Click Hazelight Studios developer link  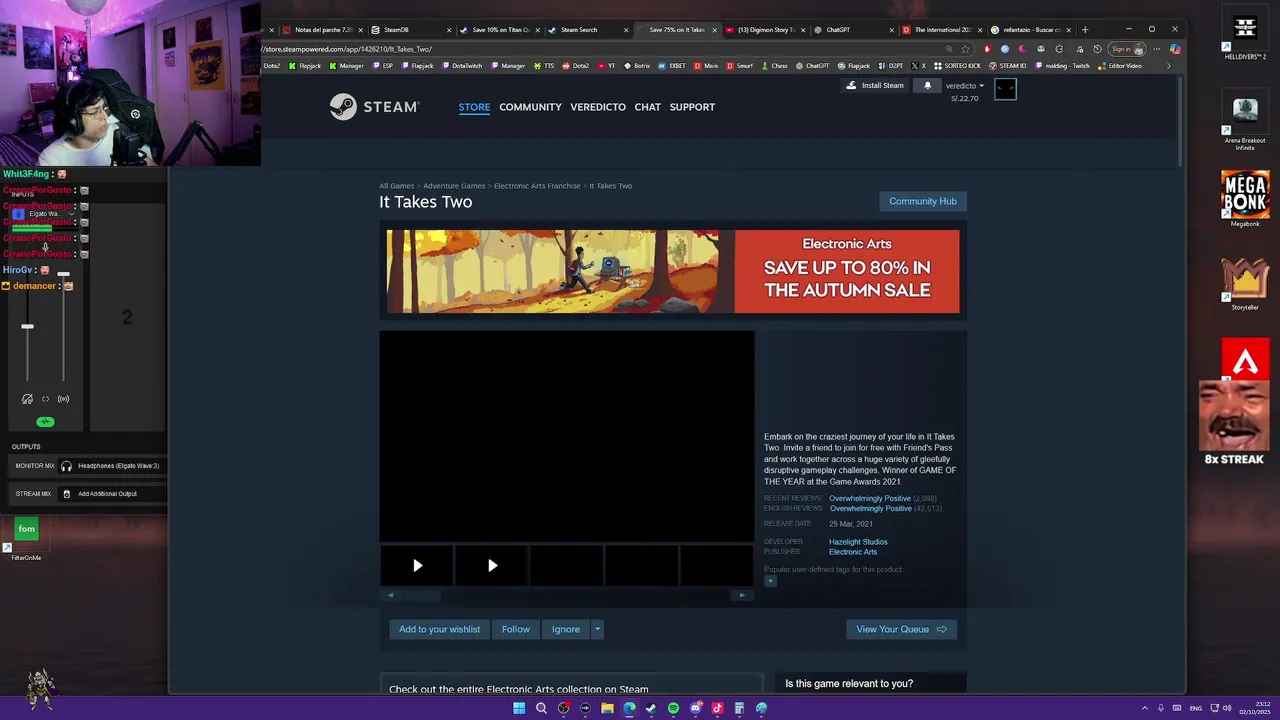[x=858, y=542]
